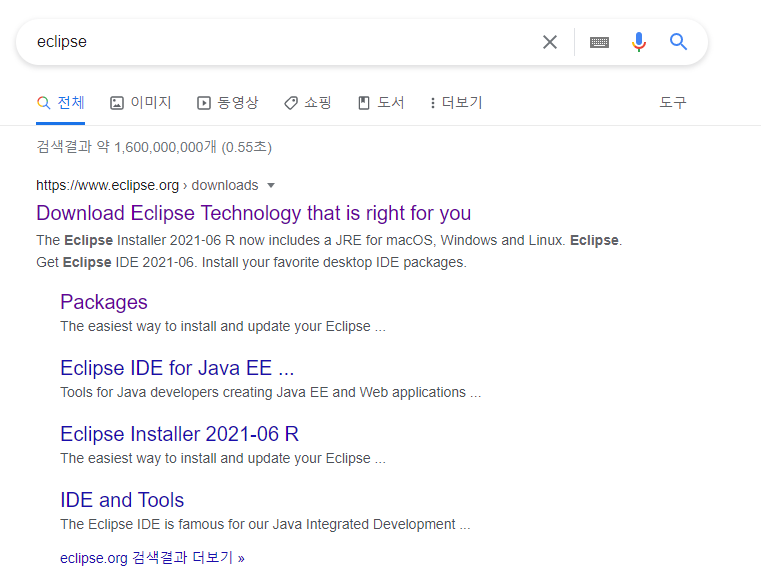Click the https://www.eclipse.org › downloads breadcrumb
This screenshot has height=577, width=761.
point(147,185)
